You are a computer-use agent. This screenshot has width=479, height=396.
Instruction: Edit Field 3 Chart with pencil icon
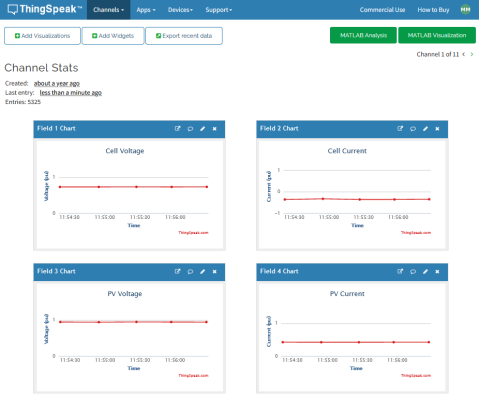click(202, 272)
